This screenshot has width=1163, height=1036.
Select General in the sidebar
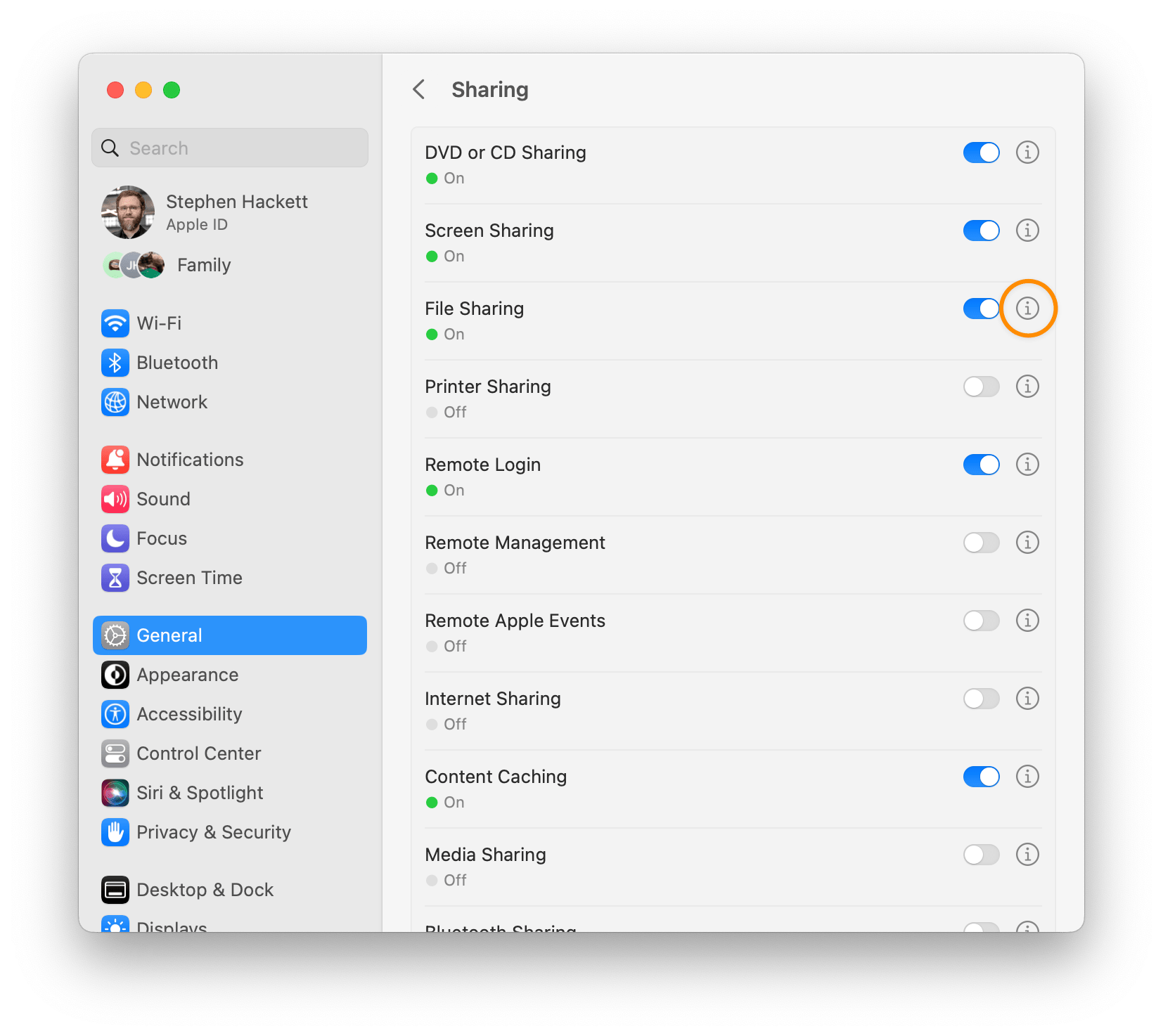point(168,635)
